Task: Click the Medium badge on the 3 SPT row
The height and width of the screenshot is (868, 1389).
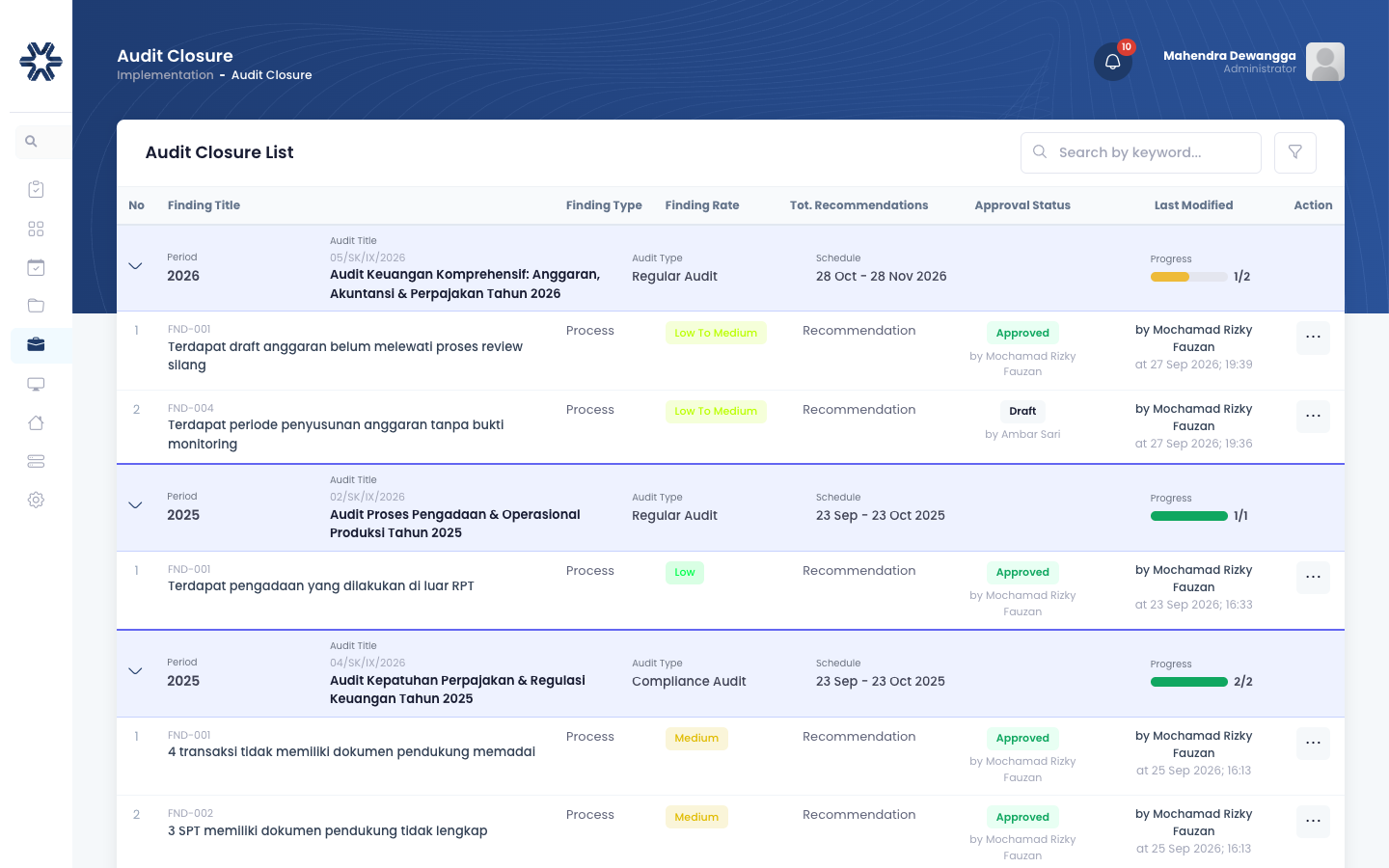Action: click(x=696, y=817)
